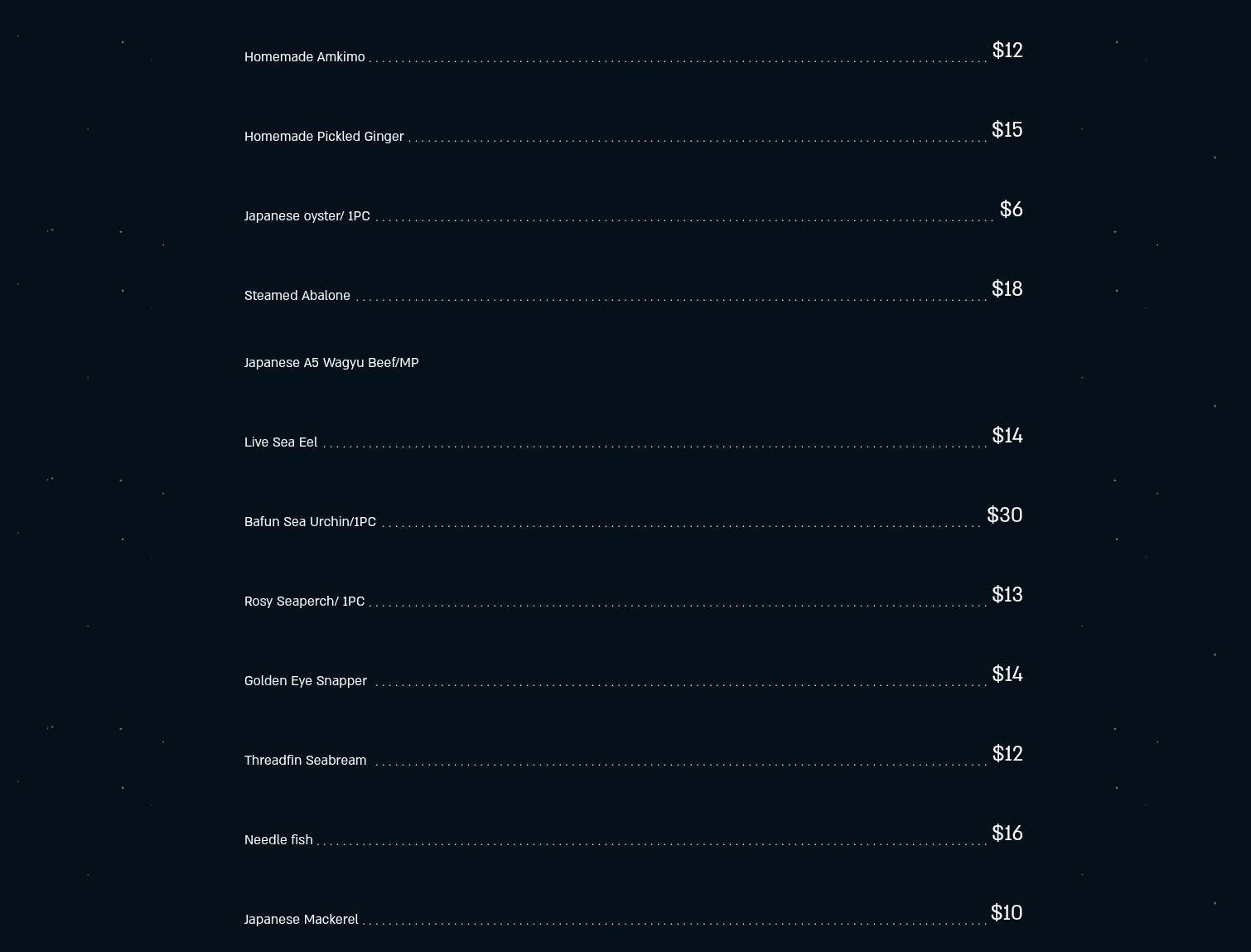Click the $12 Homemade Amkimo price
Image resolution: width=1251 pixels, height=952 pixels.
click(x=1007, y=51)
